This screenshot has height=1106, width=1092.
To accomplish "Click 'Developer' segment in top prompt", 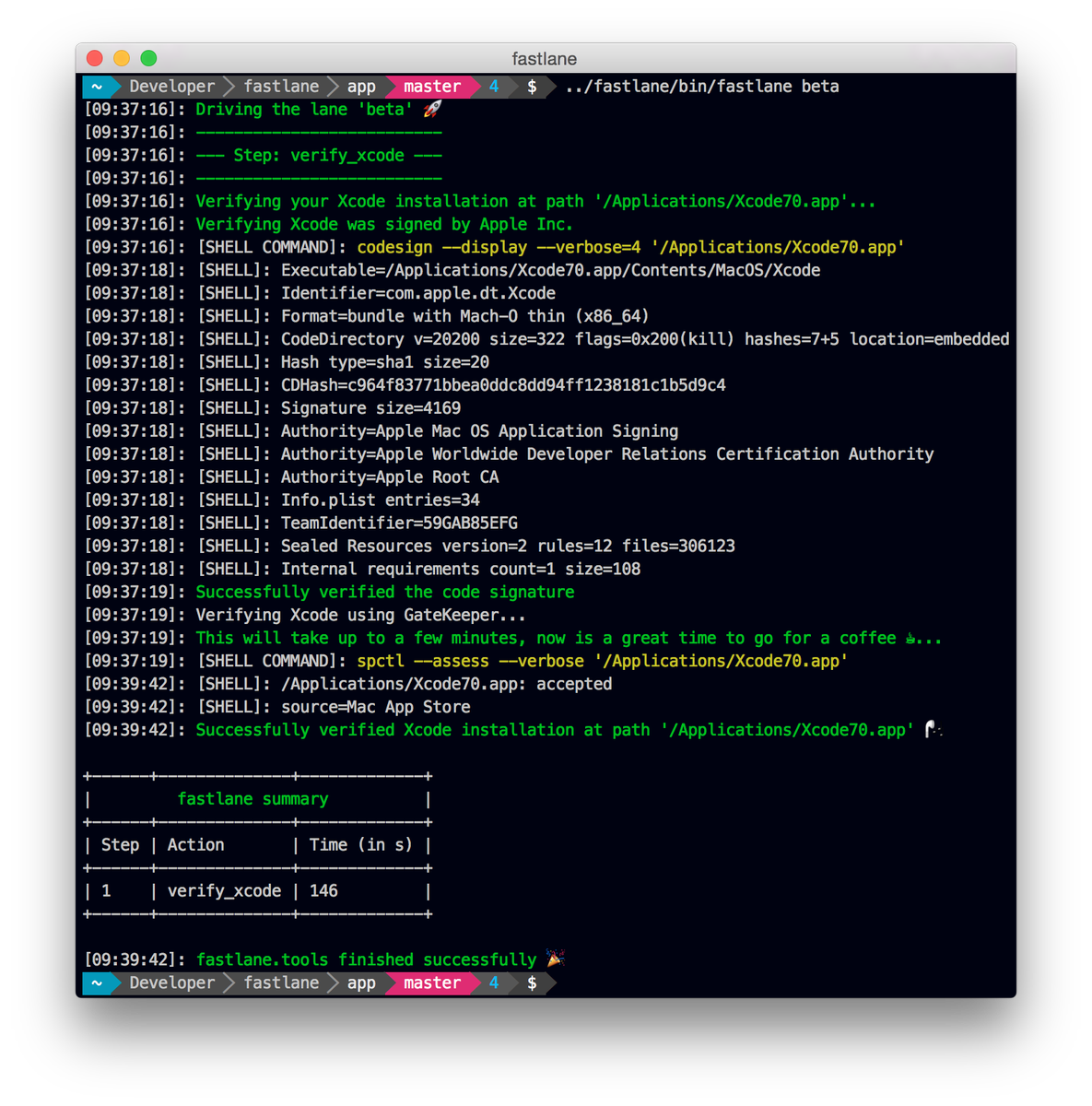I will pos(172,86).
